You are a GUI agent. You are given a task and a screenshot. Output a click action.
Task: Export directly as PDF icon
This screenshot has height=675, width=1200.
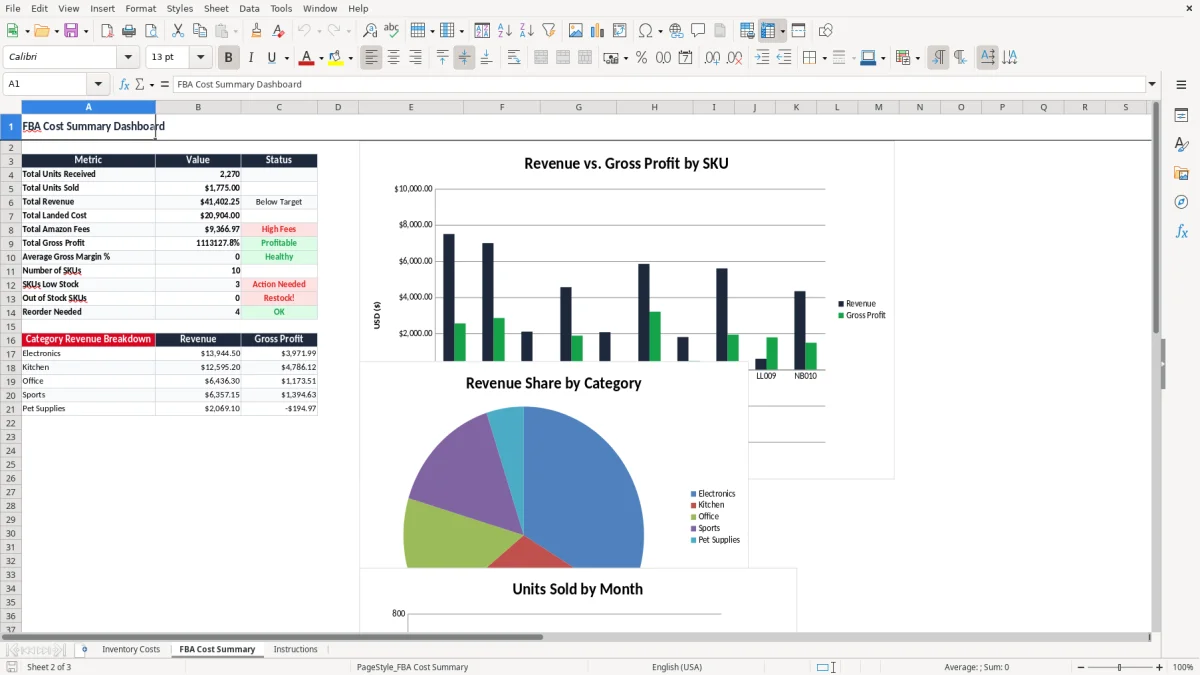pyautogui.click(x=107, y=31)
